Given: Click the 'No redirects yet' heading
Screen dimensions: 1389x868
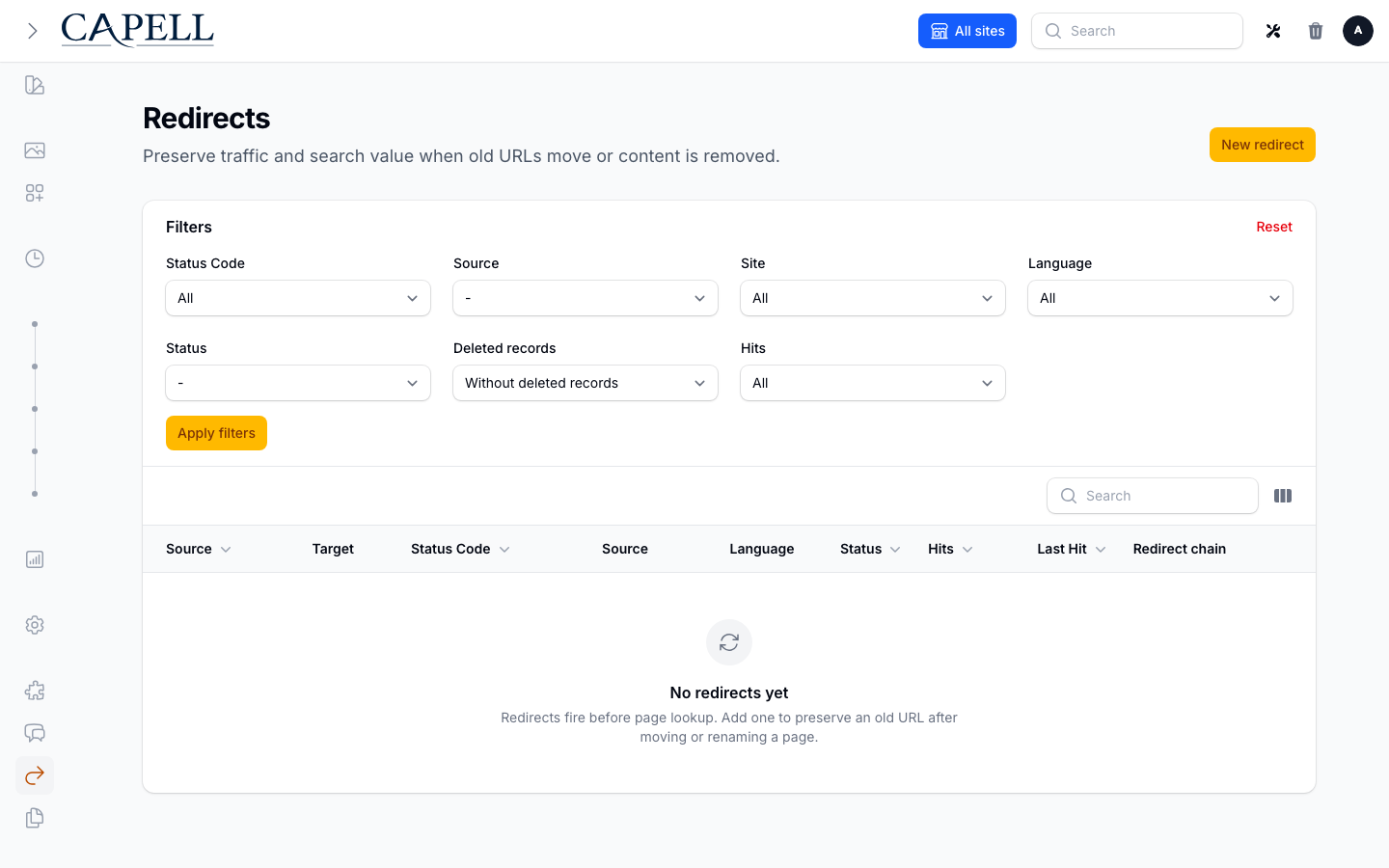Looking at the screenshot, I should tap(729, 692).
